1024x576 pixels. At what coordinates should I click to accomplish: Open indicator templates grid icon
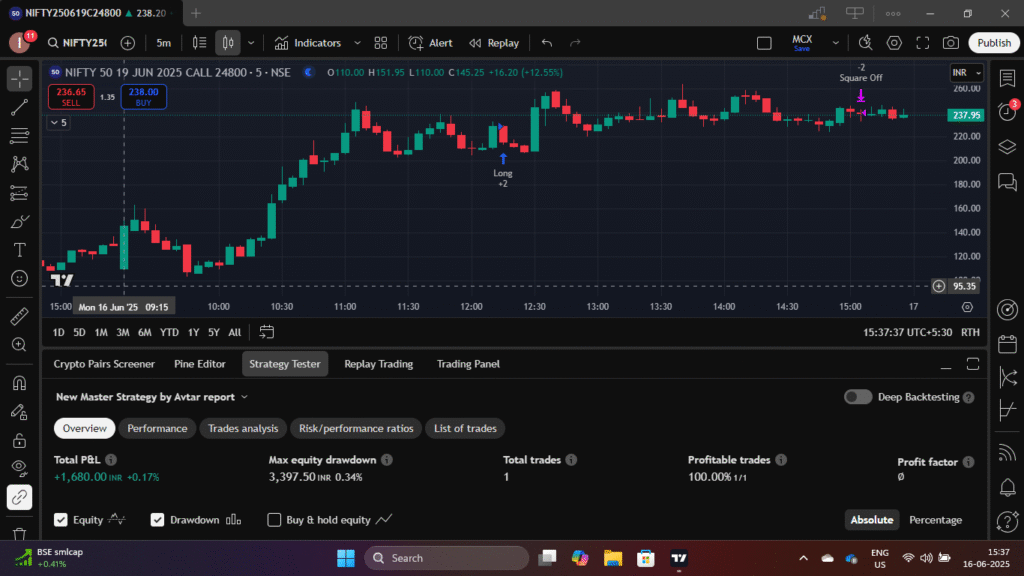click(x=381, y=43)
